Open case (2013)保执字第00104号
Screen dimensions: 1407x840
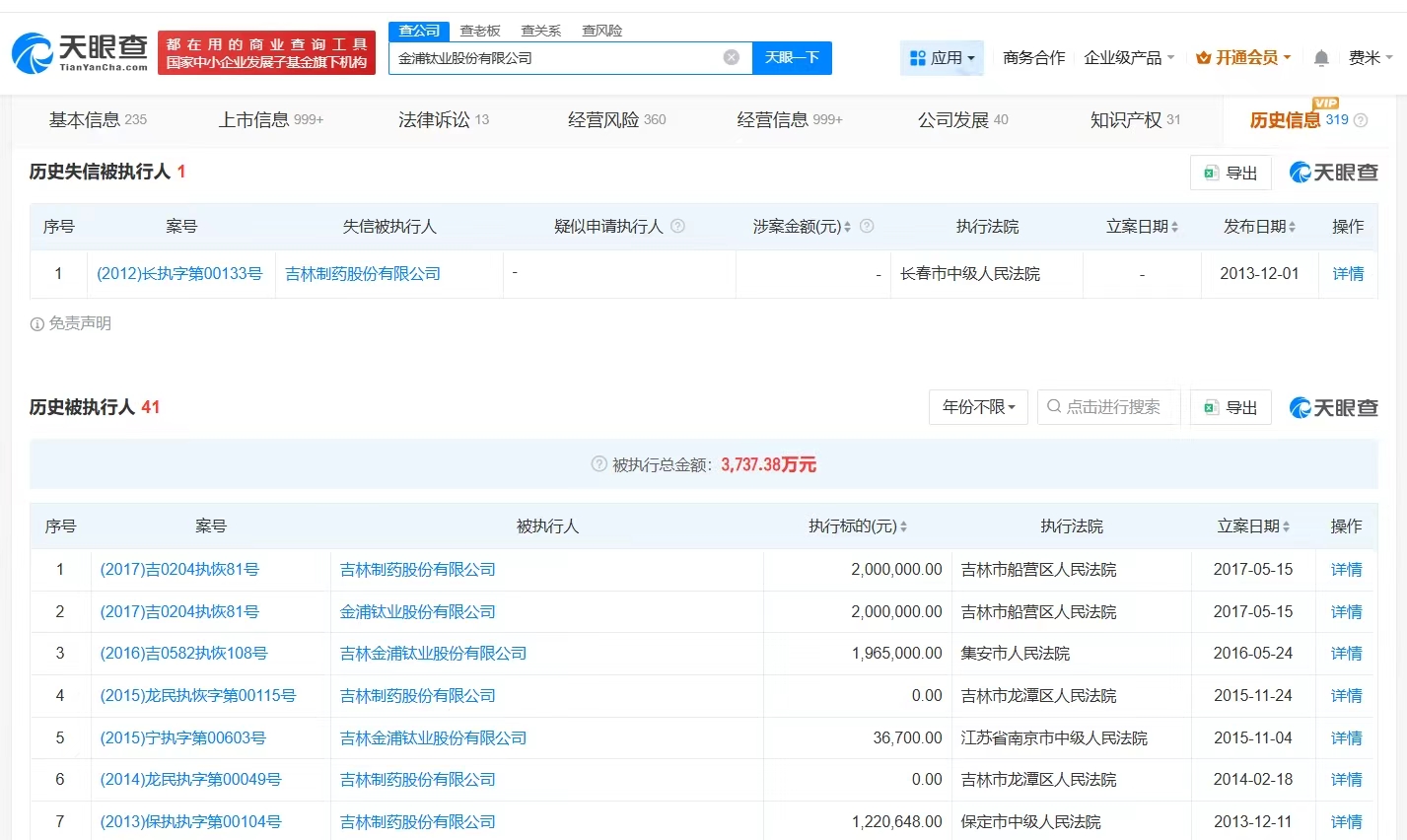[190, 822]
